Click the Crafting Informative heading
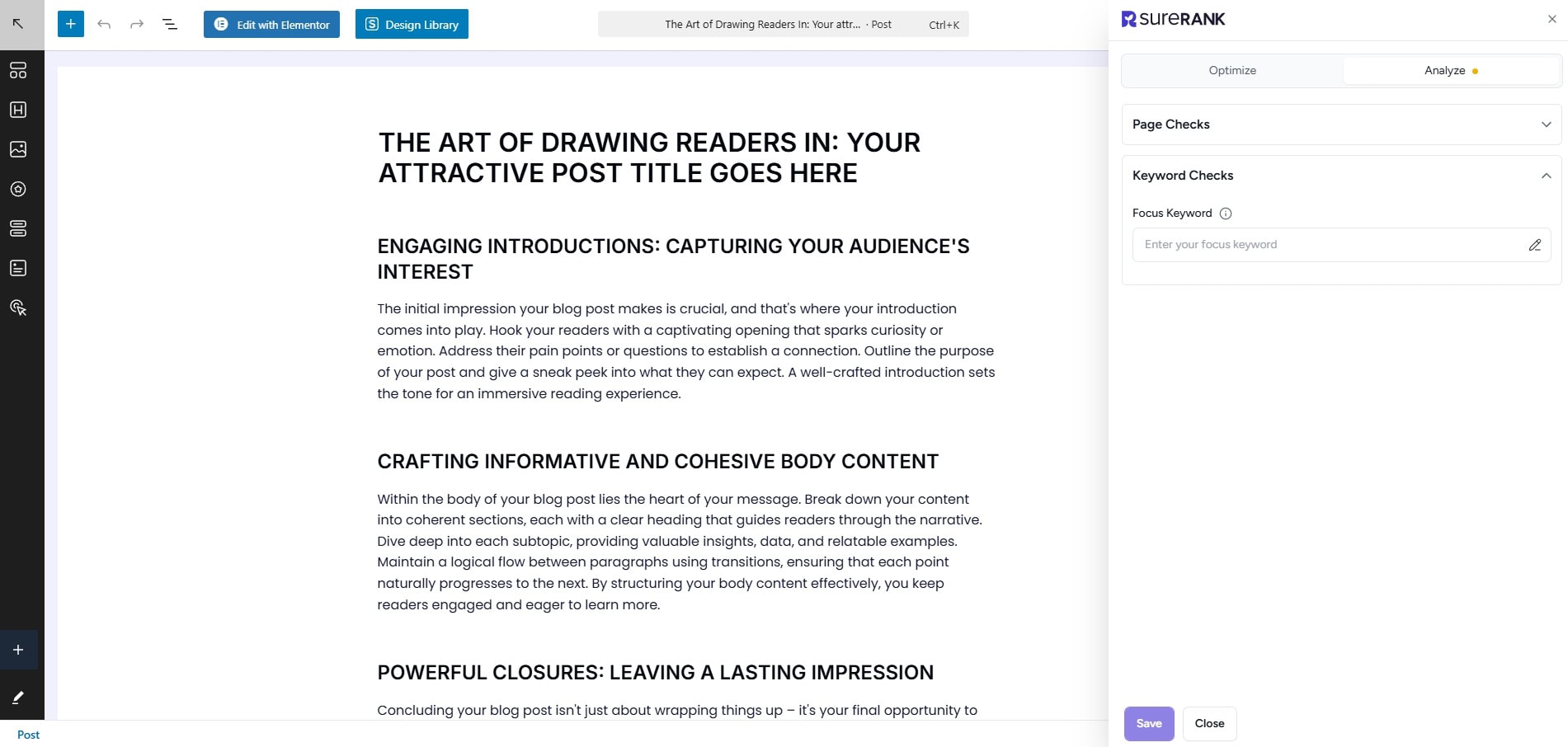This screenshot has height=747, width=1568. pos(657,462)
